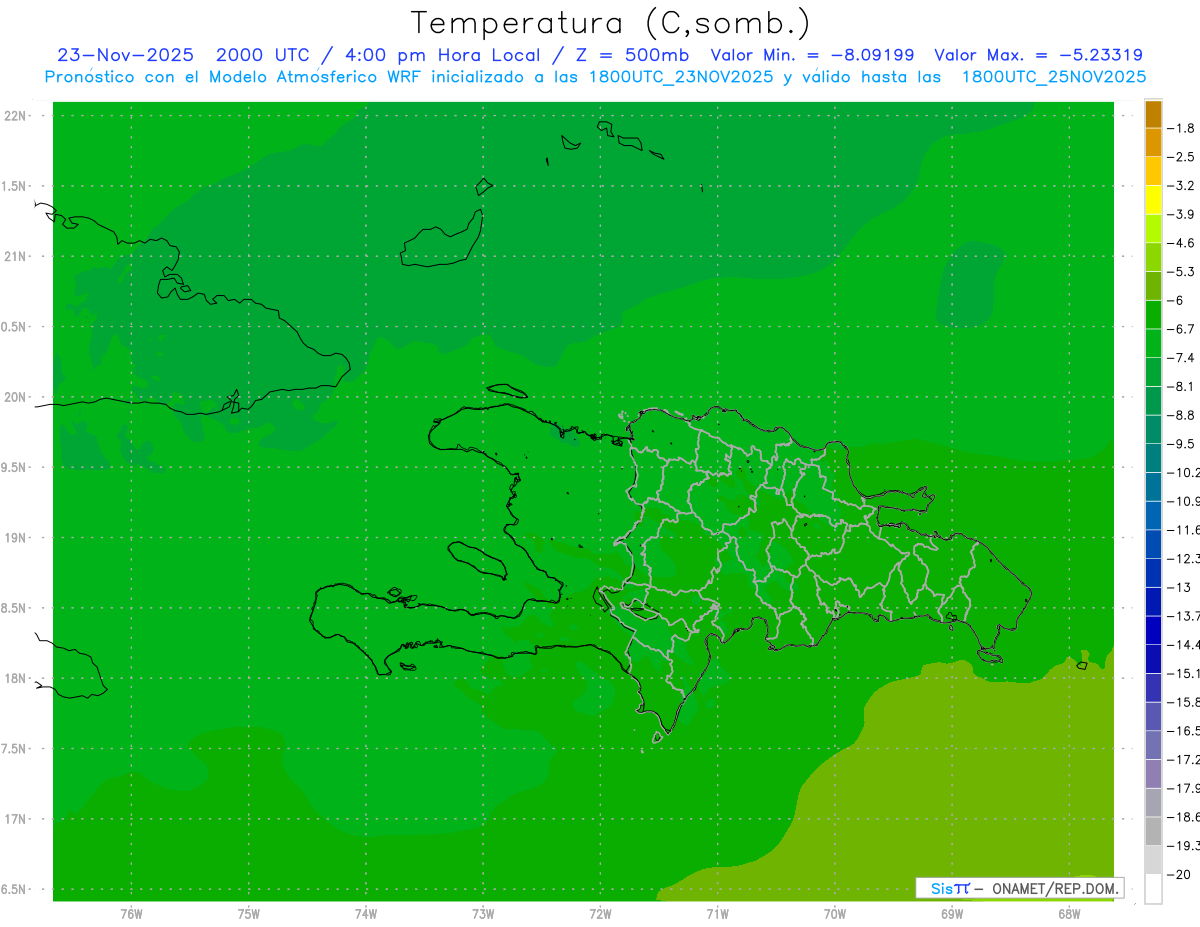The image size is (1200, 927).
Task: Pick the yellow swatch between -3.2 and -3.9
Action: [1153, 200]
